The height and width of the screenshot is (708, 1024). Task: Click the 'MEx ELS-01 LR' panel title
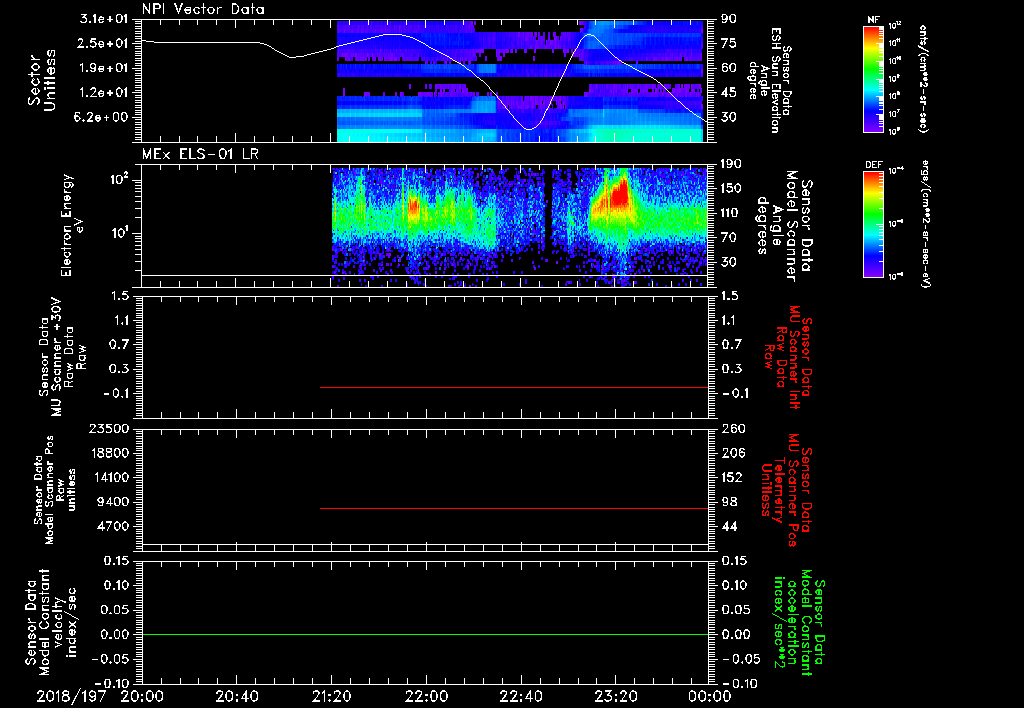[x=200, y=154]
